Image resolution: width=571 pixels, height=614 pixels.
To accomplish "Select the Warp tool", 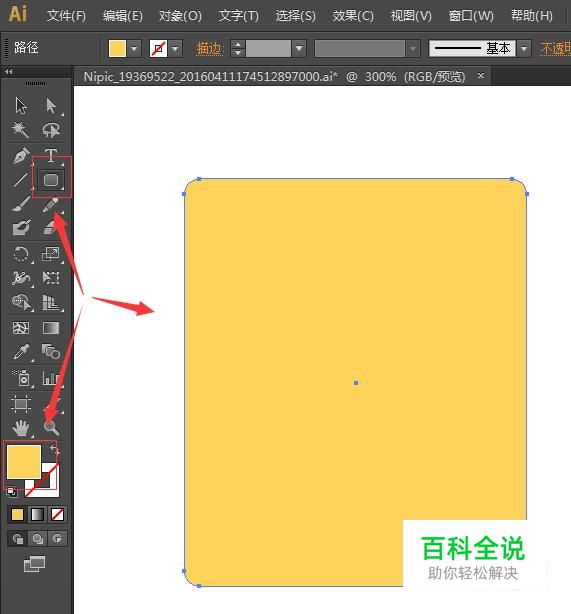I will (21, 278).
